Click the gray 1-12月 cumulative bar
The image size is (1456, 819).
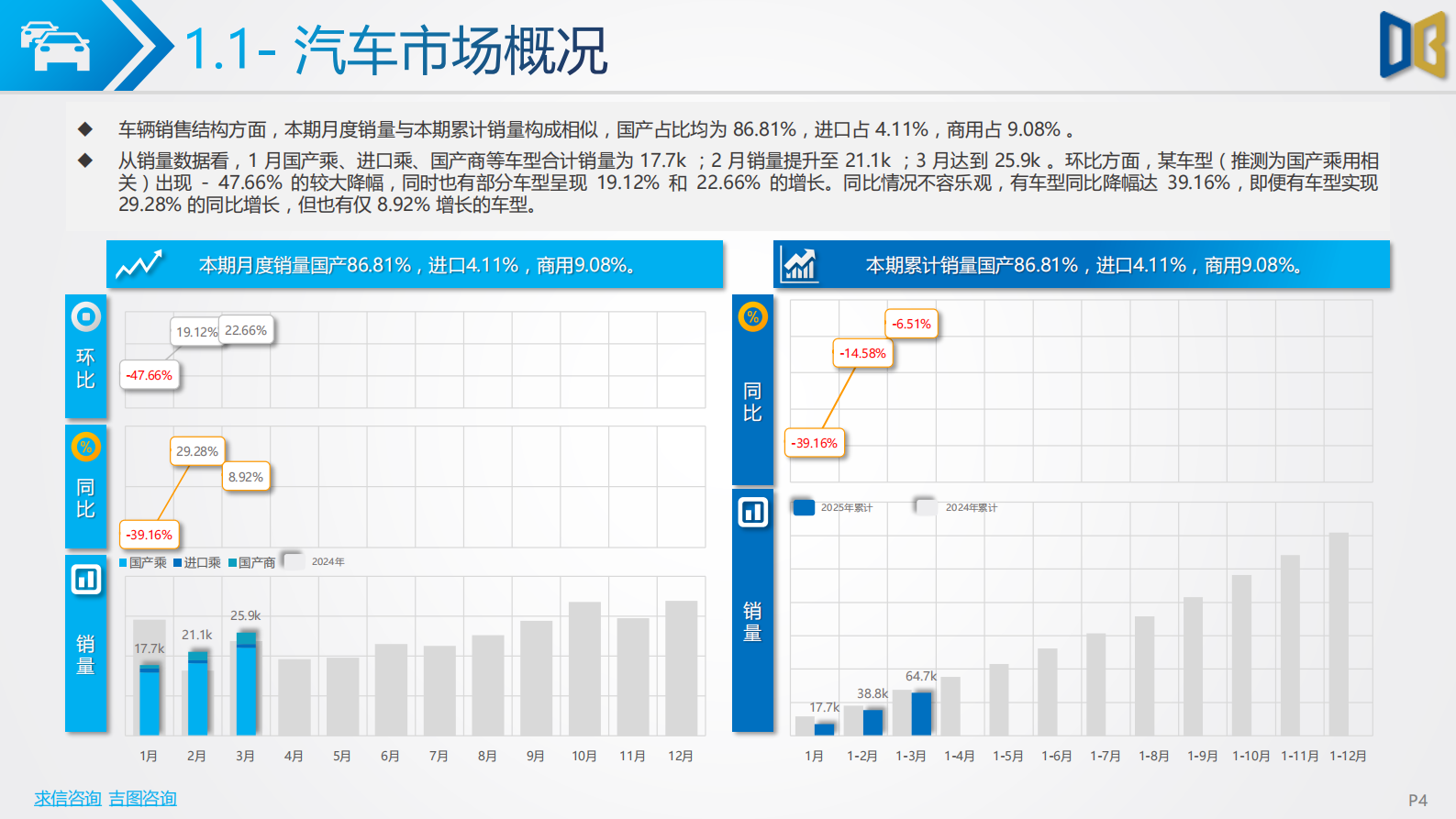pos(1339,634)
